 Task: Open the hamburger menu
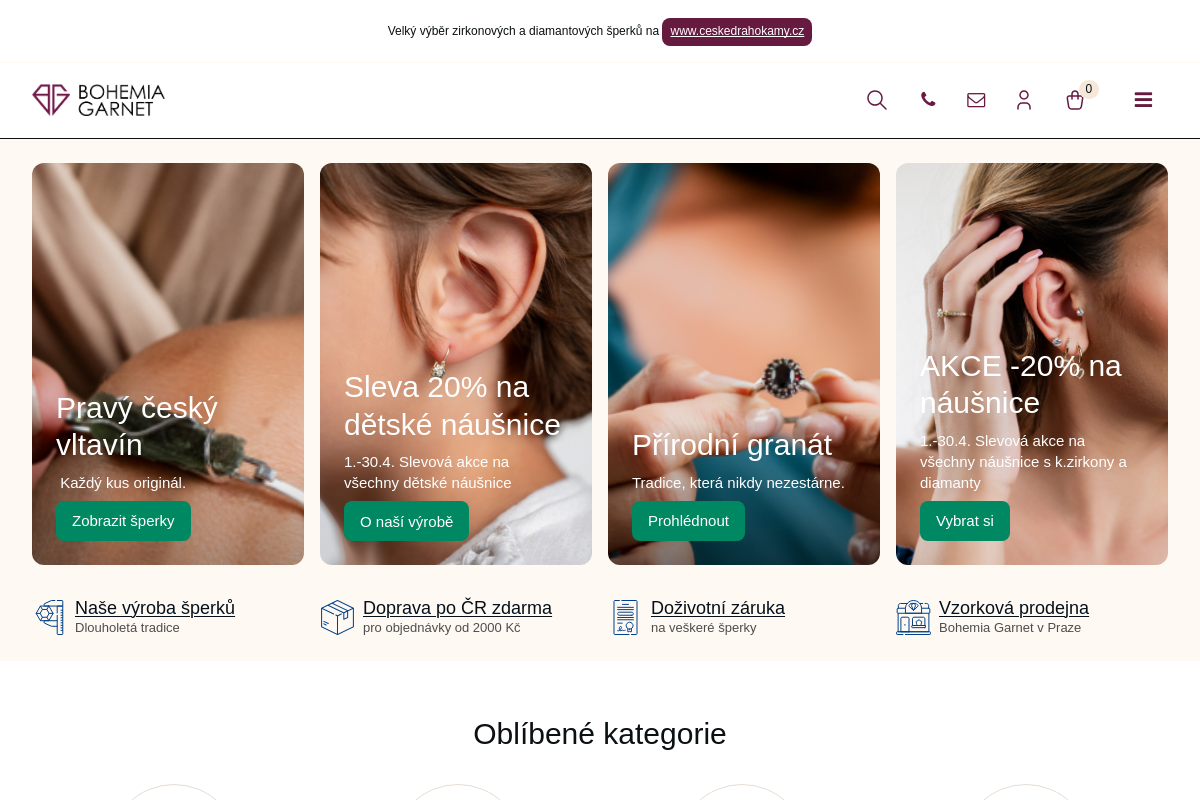point(1143,100)
